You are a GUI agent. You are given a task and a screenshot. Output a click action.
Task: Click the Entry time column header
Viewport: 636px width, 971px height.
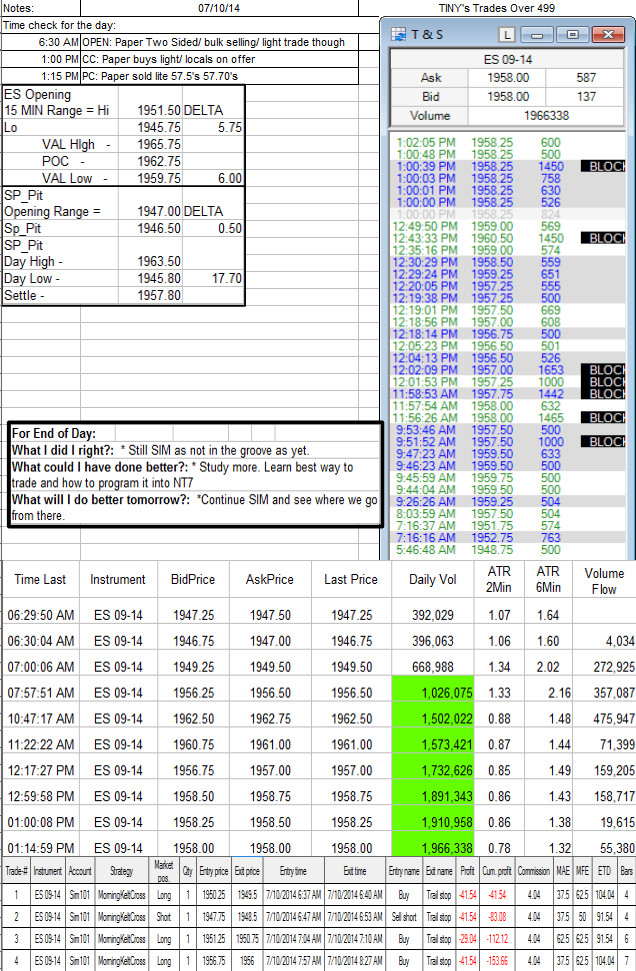[293, 871]
